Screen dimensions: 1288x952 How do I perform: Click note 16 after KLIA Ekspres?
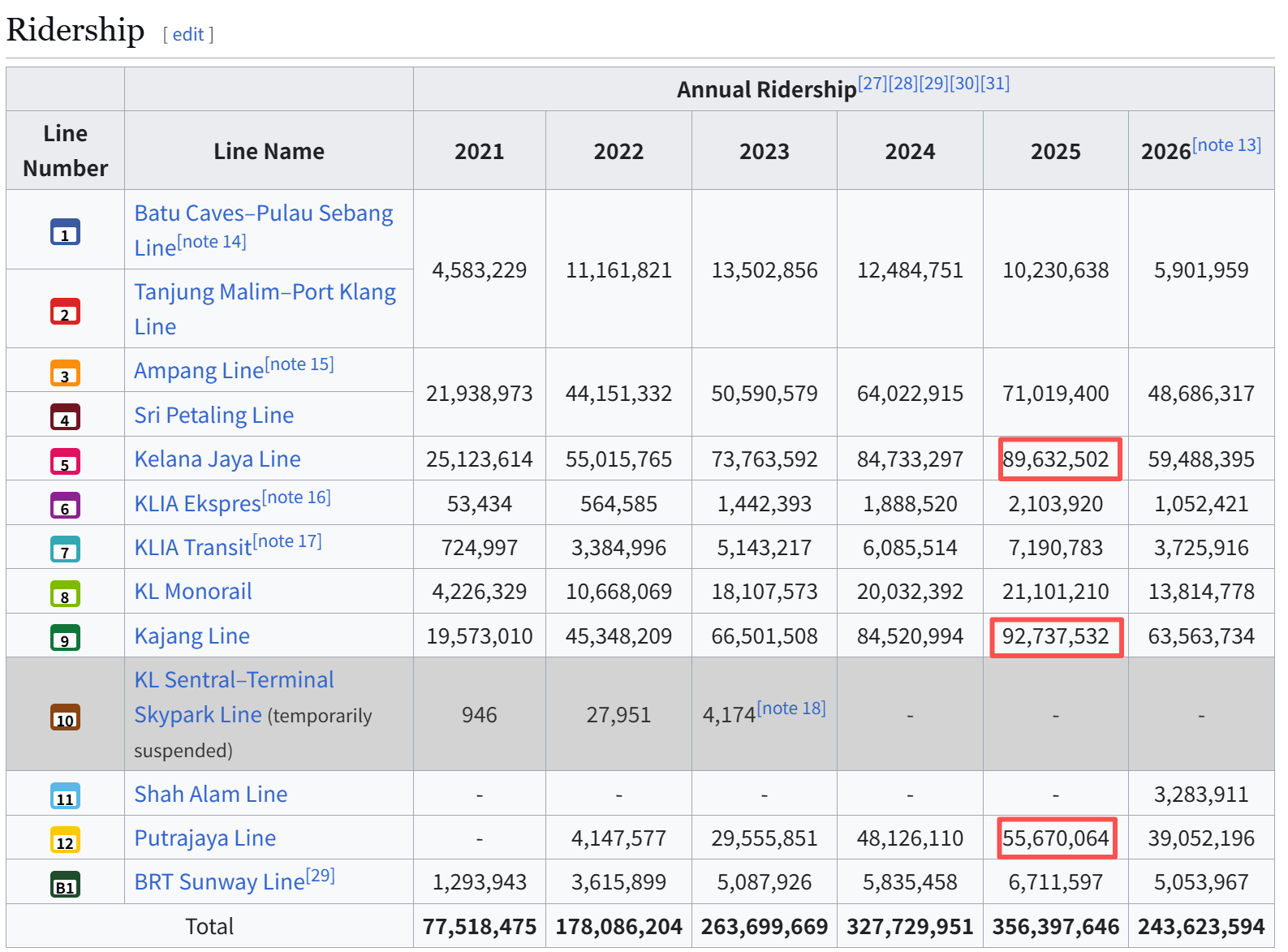click(x=296, y=497)
